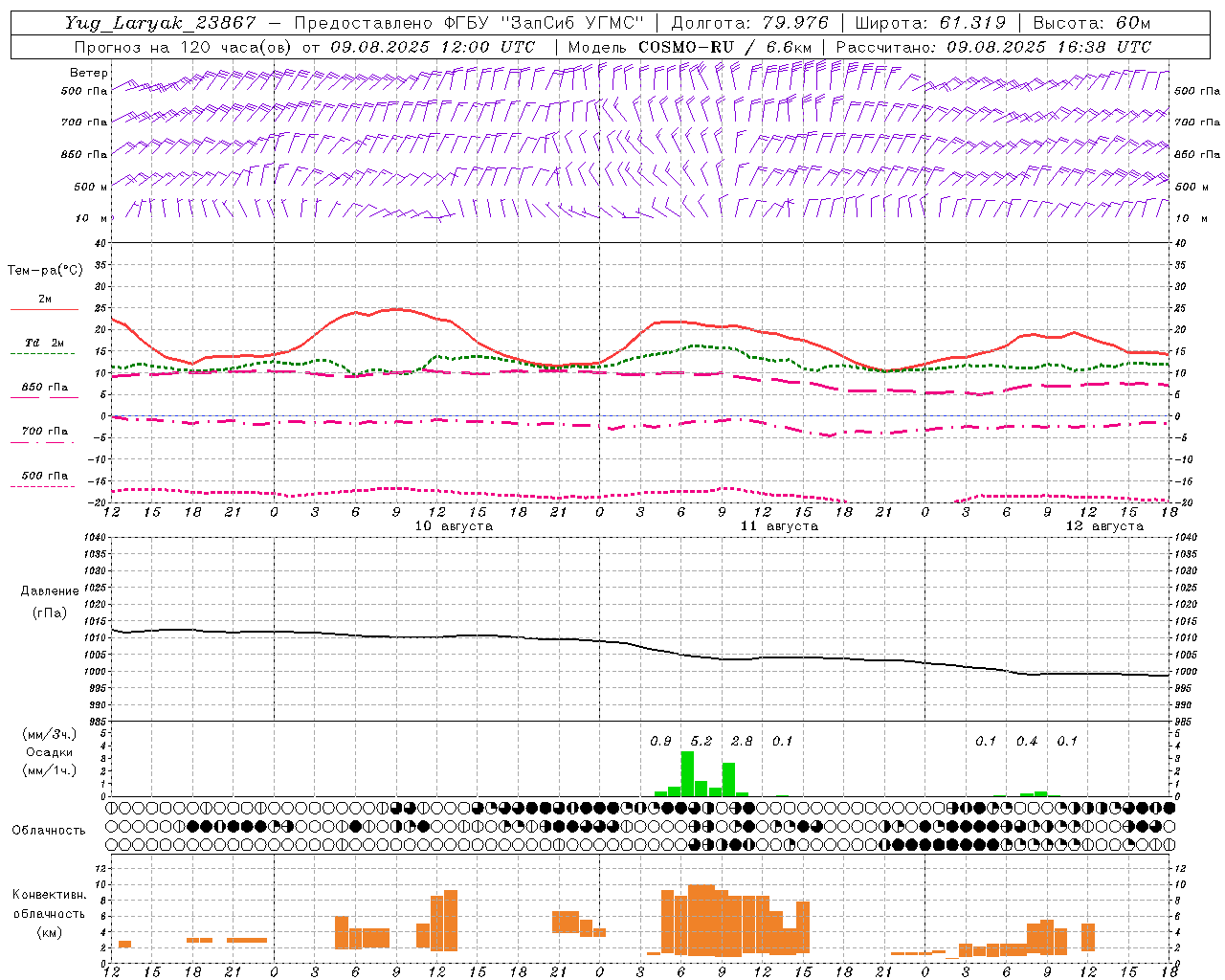This screenshot has height=980, width=1225.
Task: Click the '12 августа' date label
Action: 1104,526
